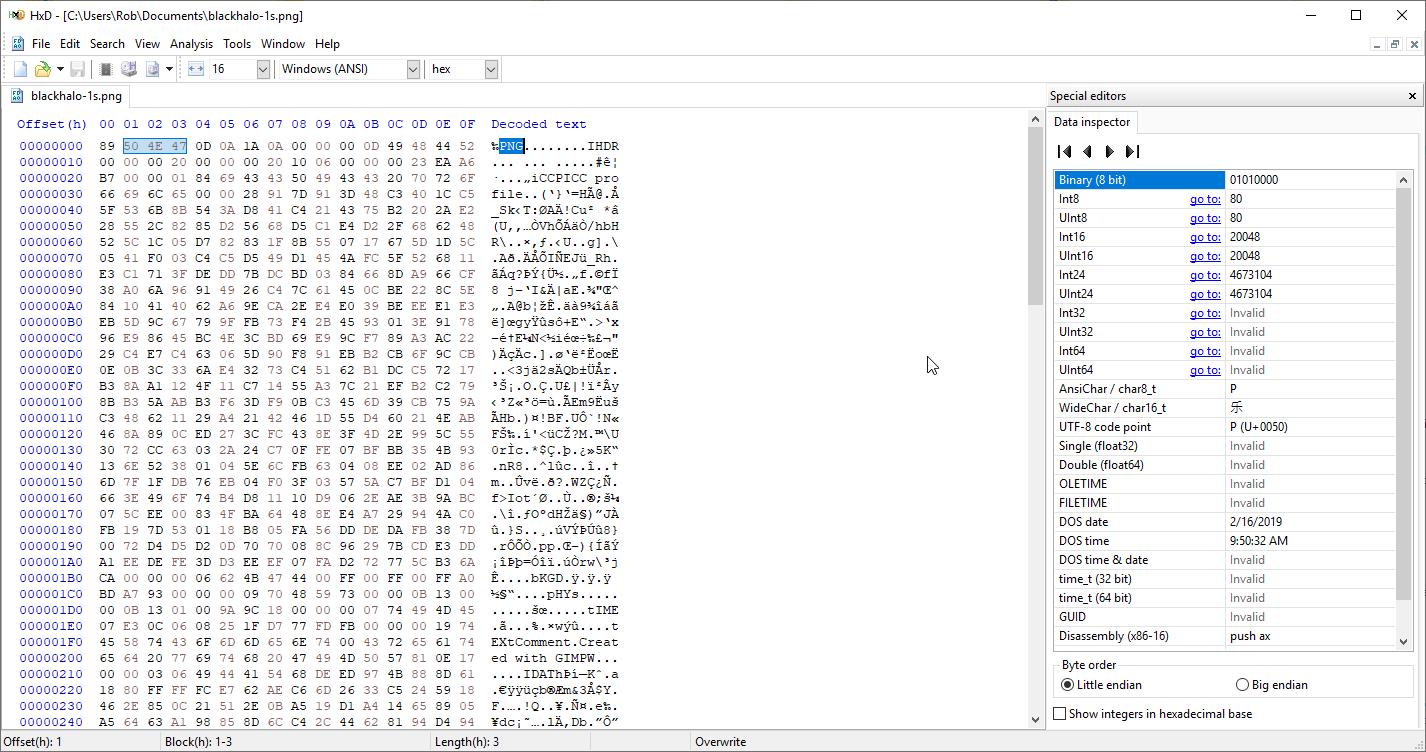
Task: Click the Int64 go to link
Action: click(x=1205, y=351)
